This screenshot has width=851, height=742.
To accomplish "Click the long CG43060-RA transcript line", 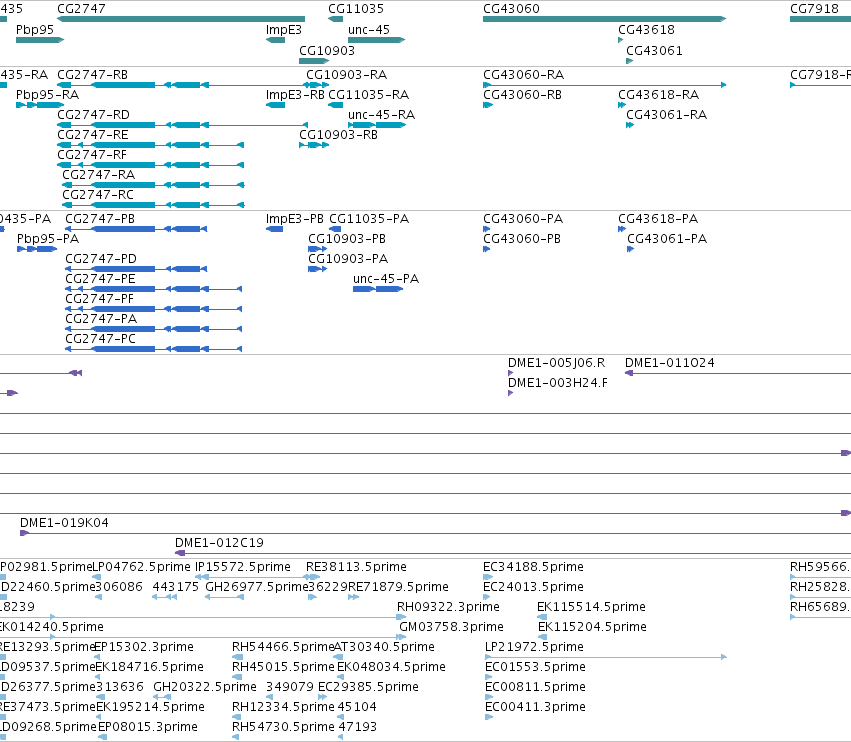I will 605,85.
